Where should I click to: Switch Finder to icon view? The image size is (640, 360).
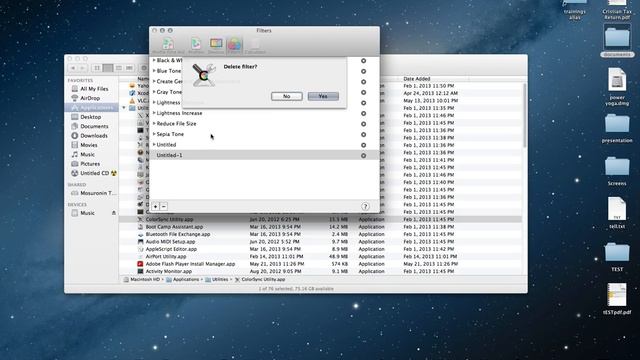97,68
